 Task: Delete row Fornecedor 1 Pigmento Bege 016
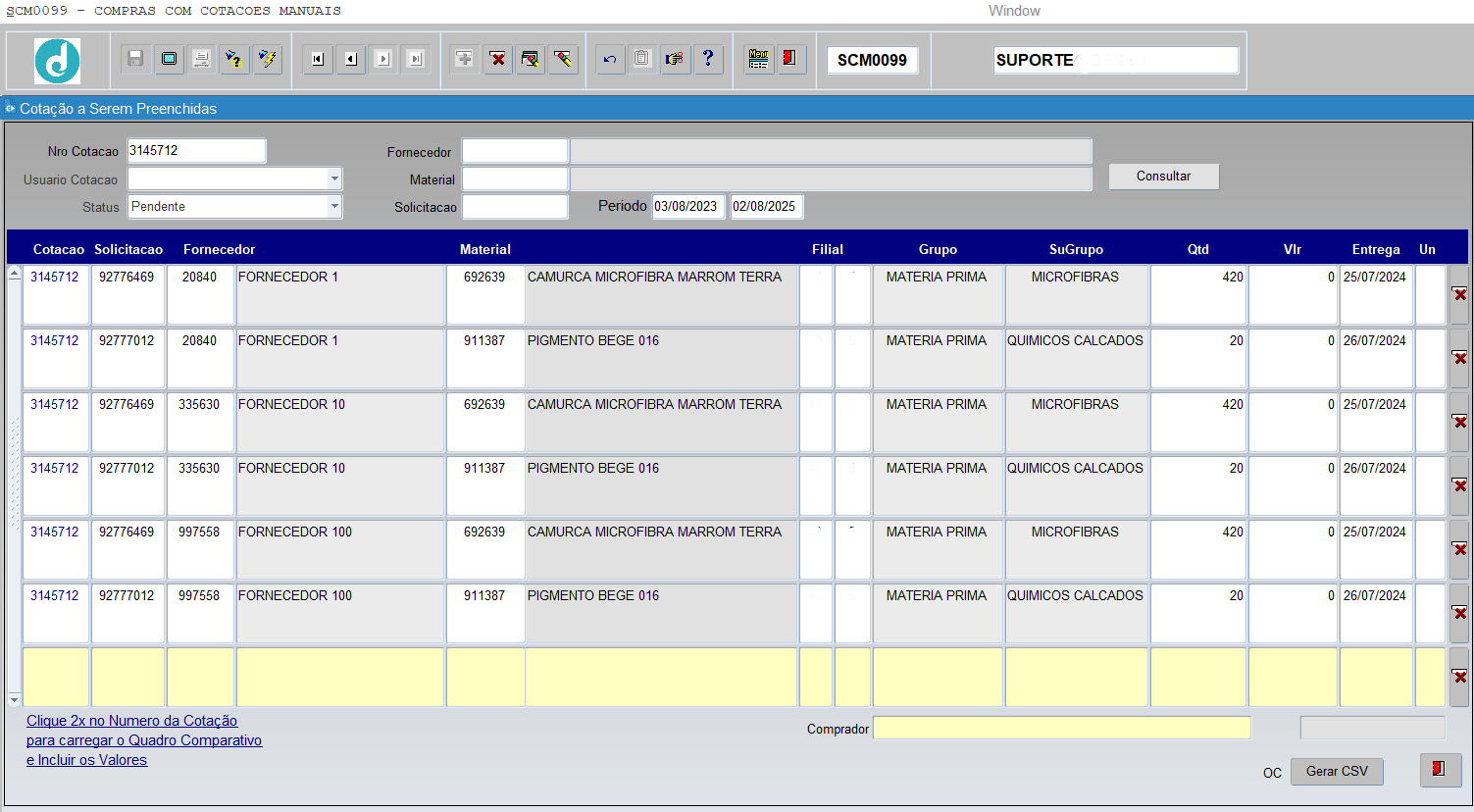point(1459,358)
